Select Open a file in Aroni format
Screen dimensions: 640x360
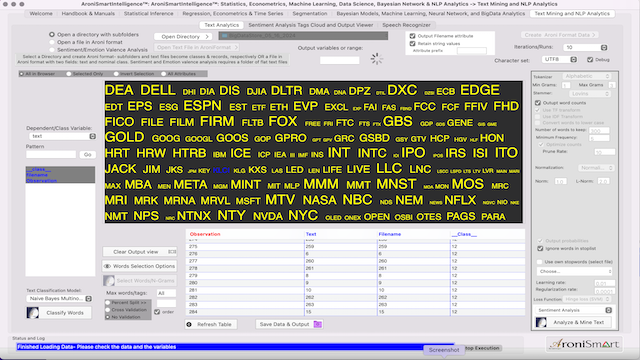(x=52, y=42)
